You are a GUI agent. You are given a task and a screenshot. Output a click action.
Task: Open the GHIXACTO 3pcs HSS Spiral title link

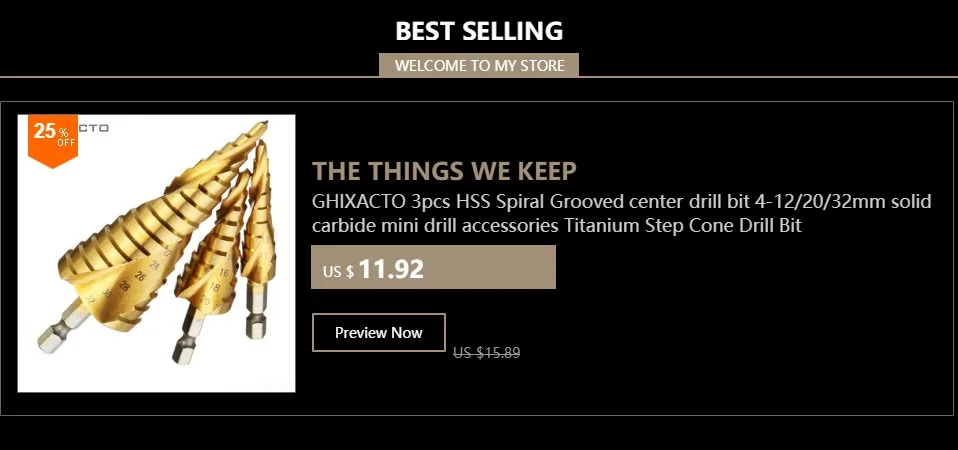coord(621,201)
